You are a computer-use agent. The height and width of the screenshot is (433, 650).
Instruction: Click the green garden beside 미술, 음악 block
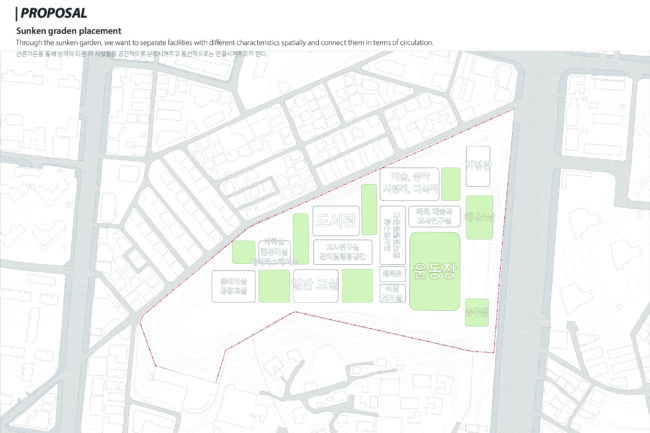coord(451,183)
